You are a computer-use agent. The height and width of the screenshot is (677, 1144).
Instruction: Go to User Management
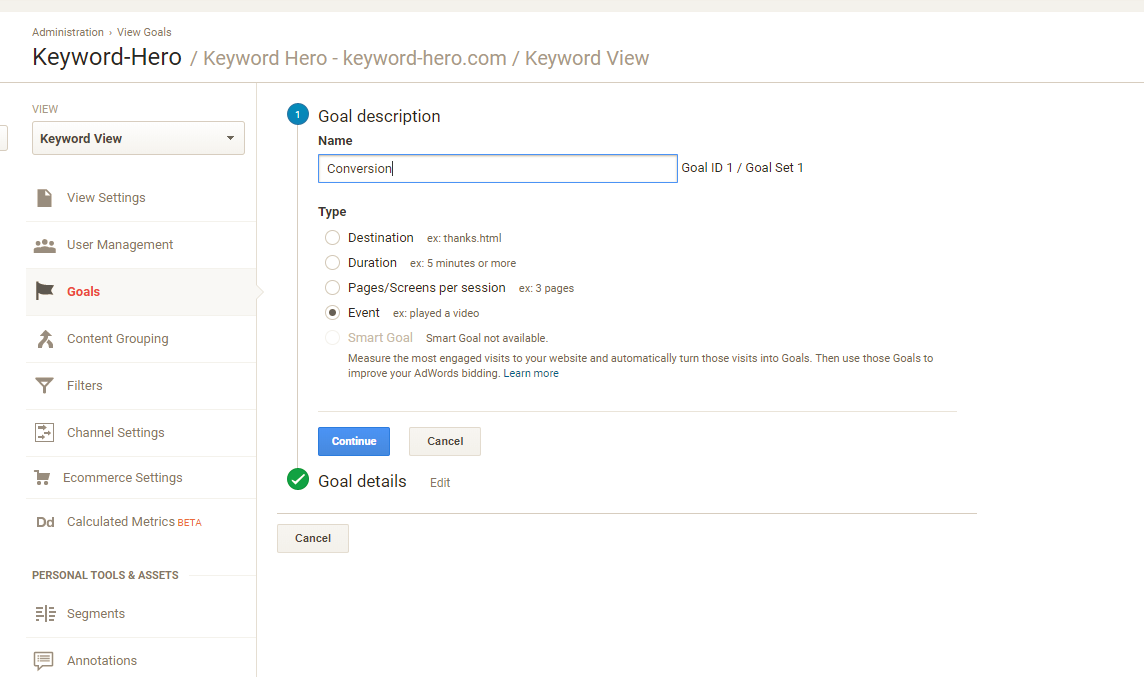click(x=120, y=245)
